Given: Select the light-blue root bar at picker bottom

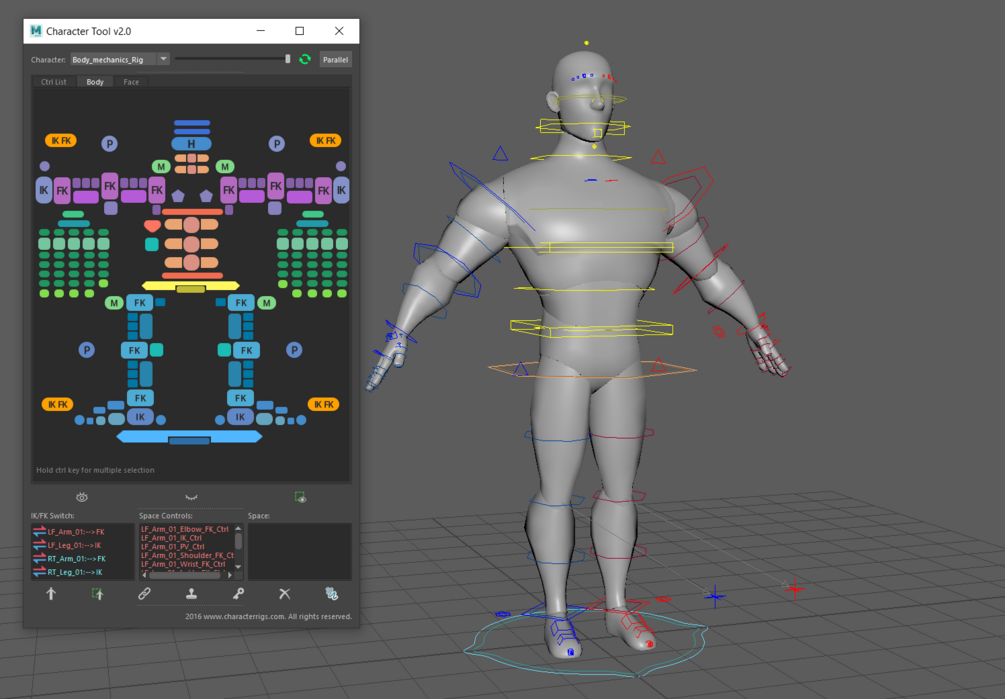Looking at the screenshot, I should tap(189, 436).
